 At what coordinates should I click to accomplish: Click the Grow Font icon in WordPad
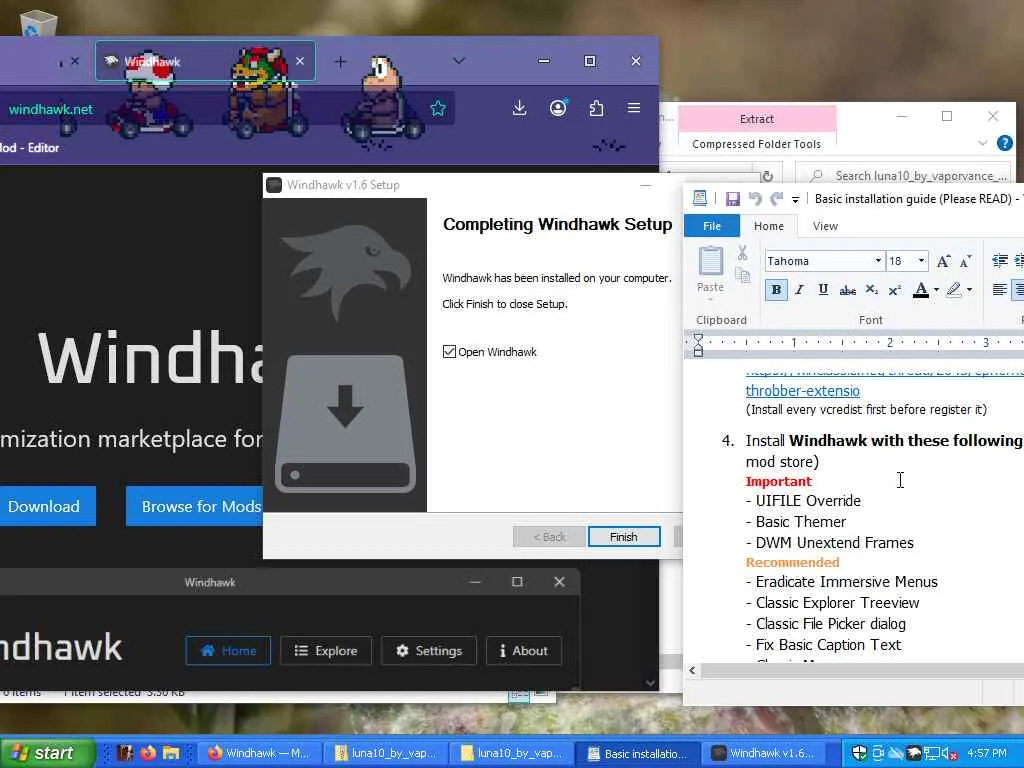943,261
